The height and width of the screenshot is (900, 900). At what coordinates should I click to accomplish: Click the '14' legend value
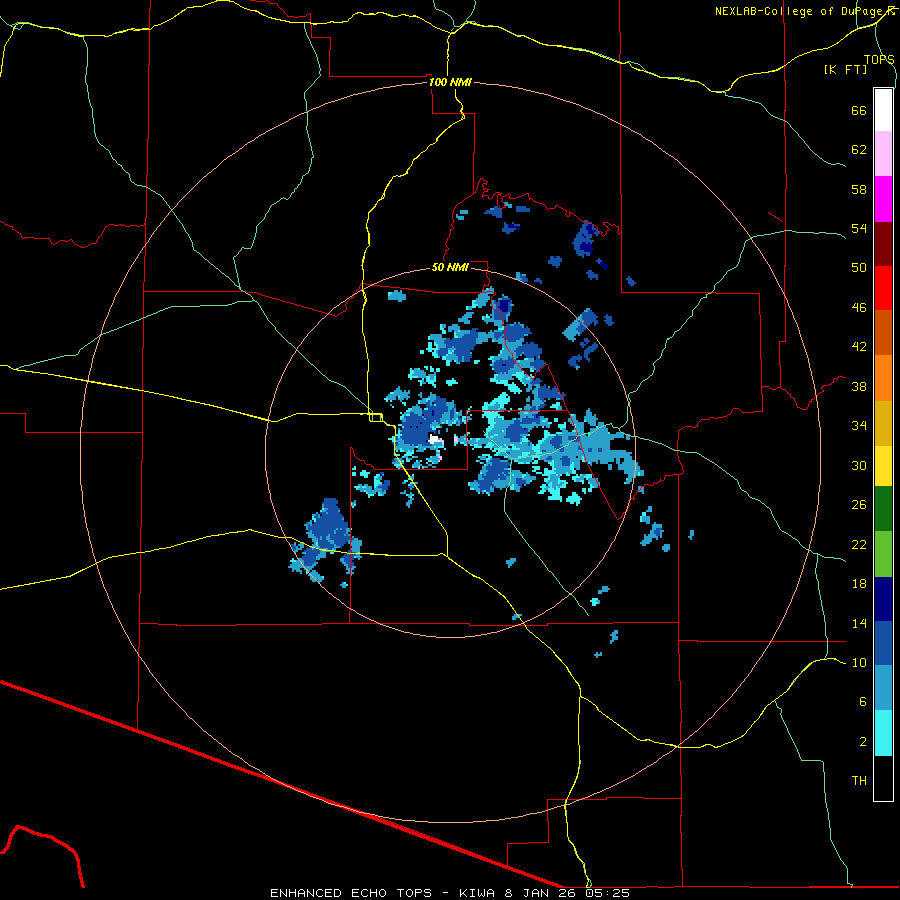(x=859, y=623)
